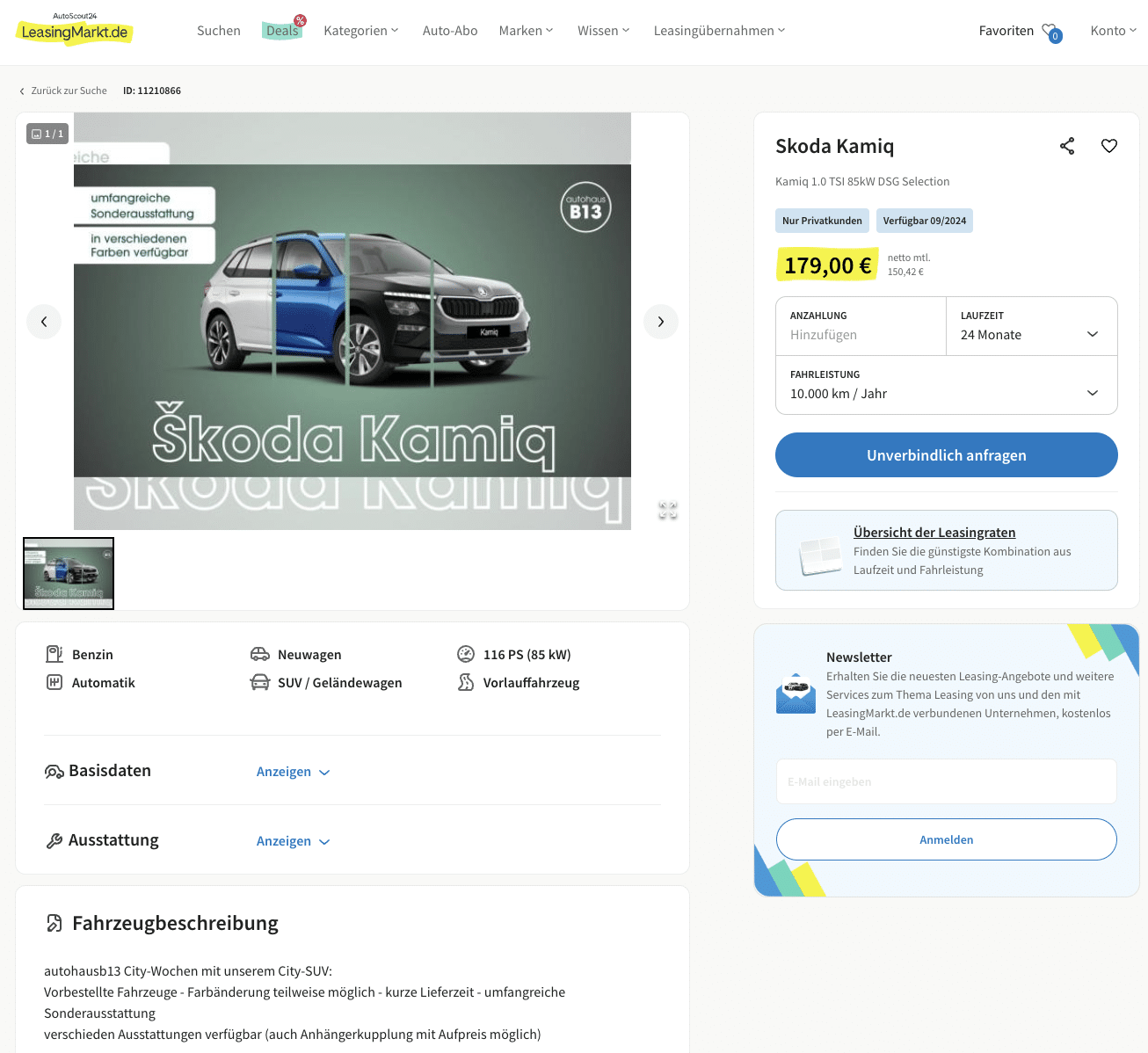Click the E-Mail eingeben input field

coord(947,781)
